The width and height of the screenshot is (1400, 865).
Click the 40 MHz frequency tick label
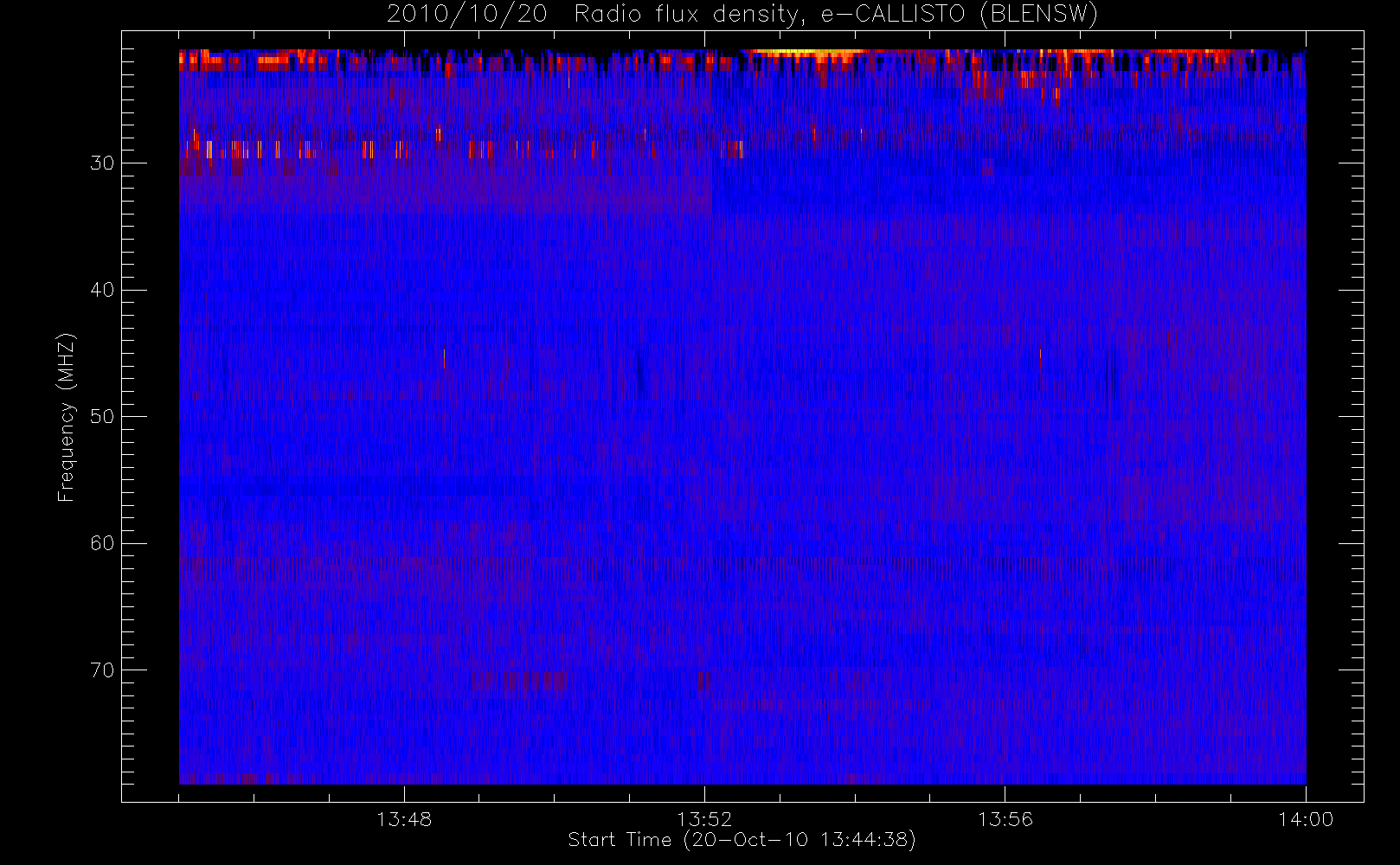[102, 290]
